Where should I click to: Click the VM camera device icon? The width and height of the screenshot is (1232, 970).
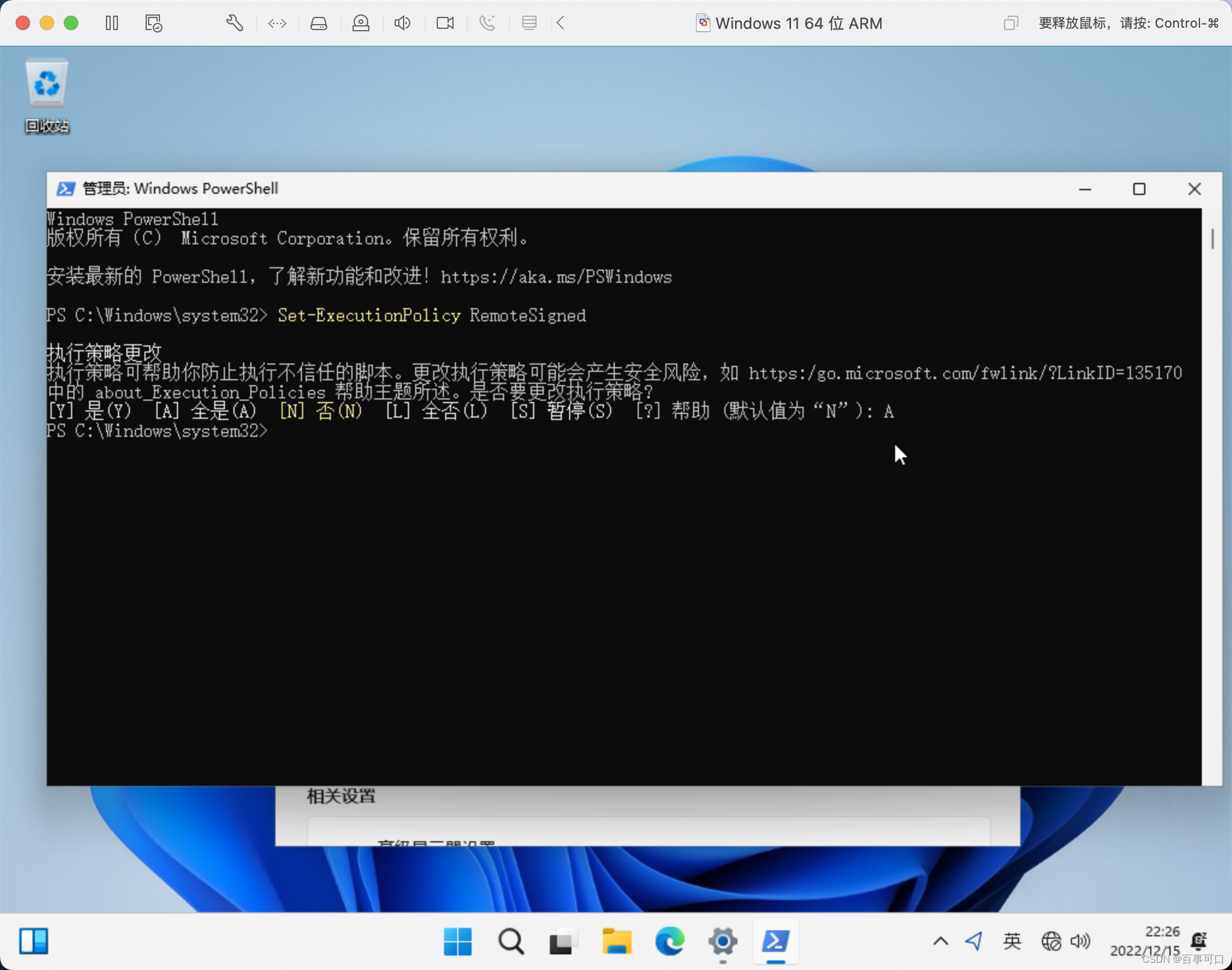coord(445,23)
